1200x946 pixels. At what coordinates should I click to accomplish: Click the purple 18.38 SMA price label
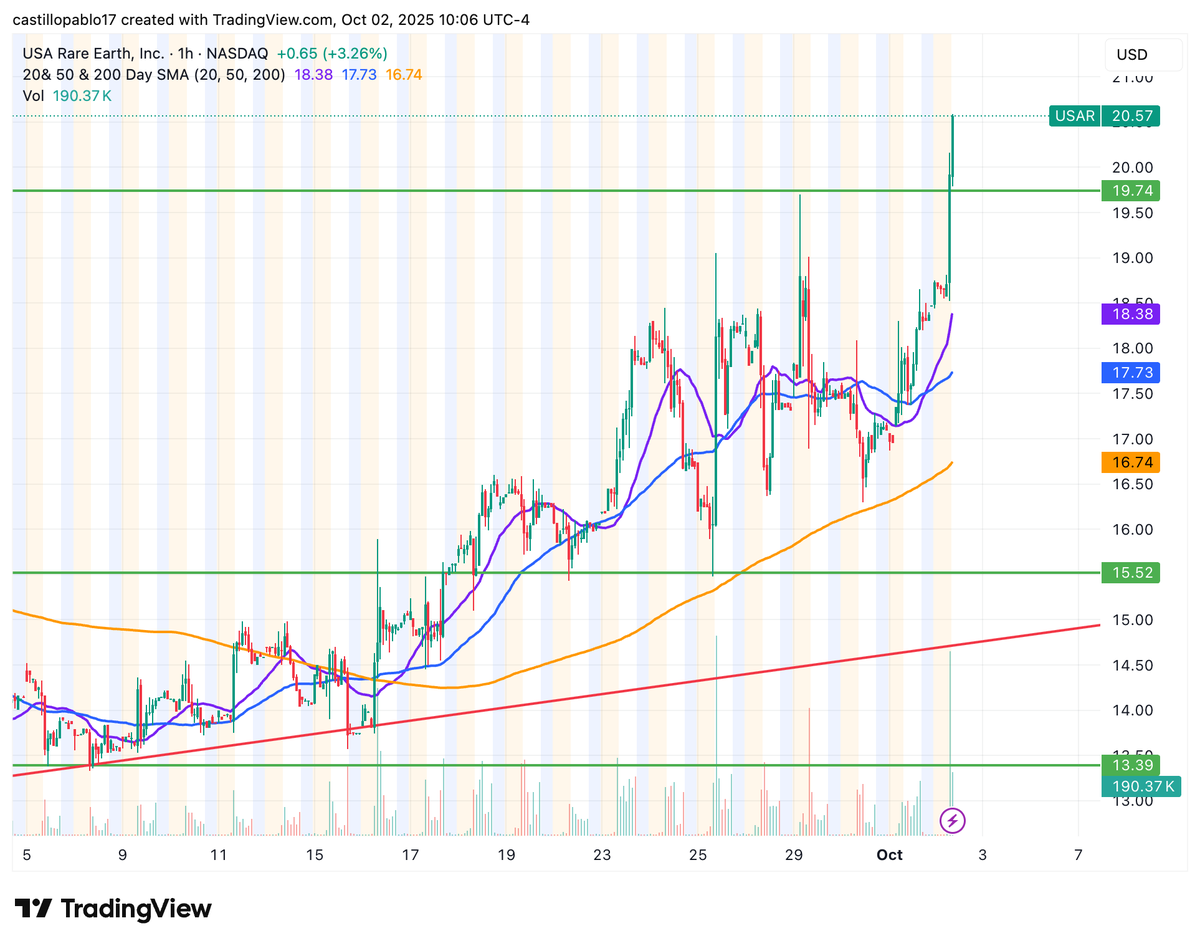(x=1131, y=313)
